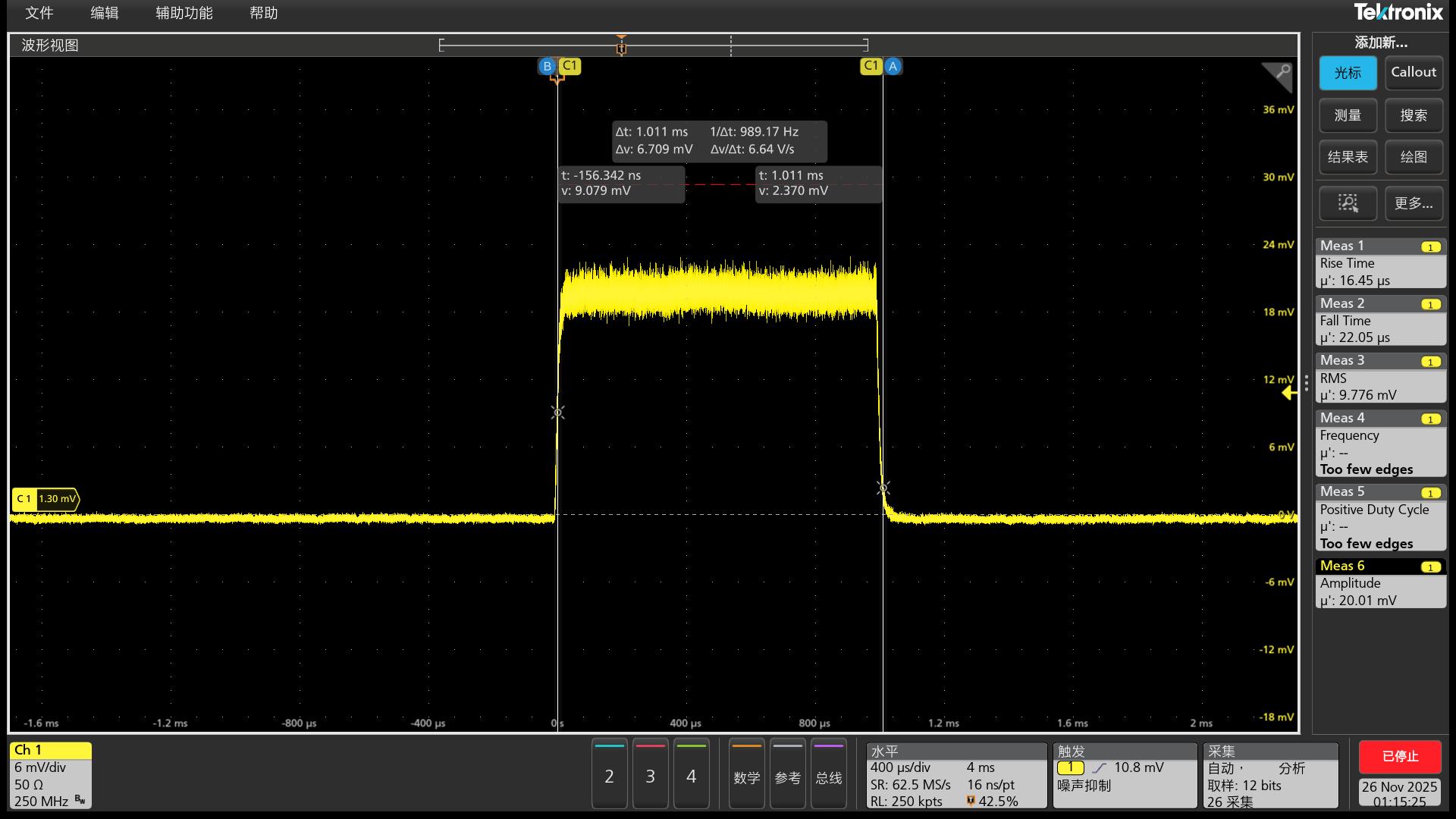Open the 更多... more options dropdown

point(1414,202)
